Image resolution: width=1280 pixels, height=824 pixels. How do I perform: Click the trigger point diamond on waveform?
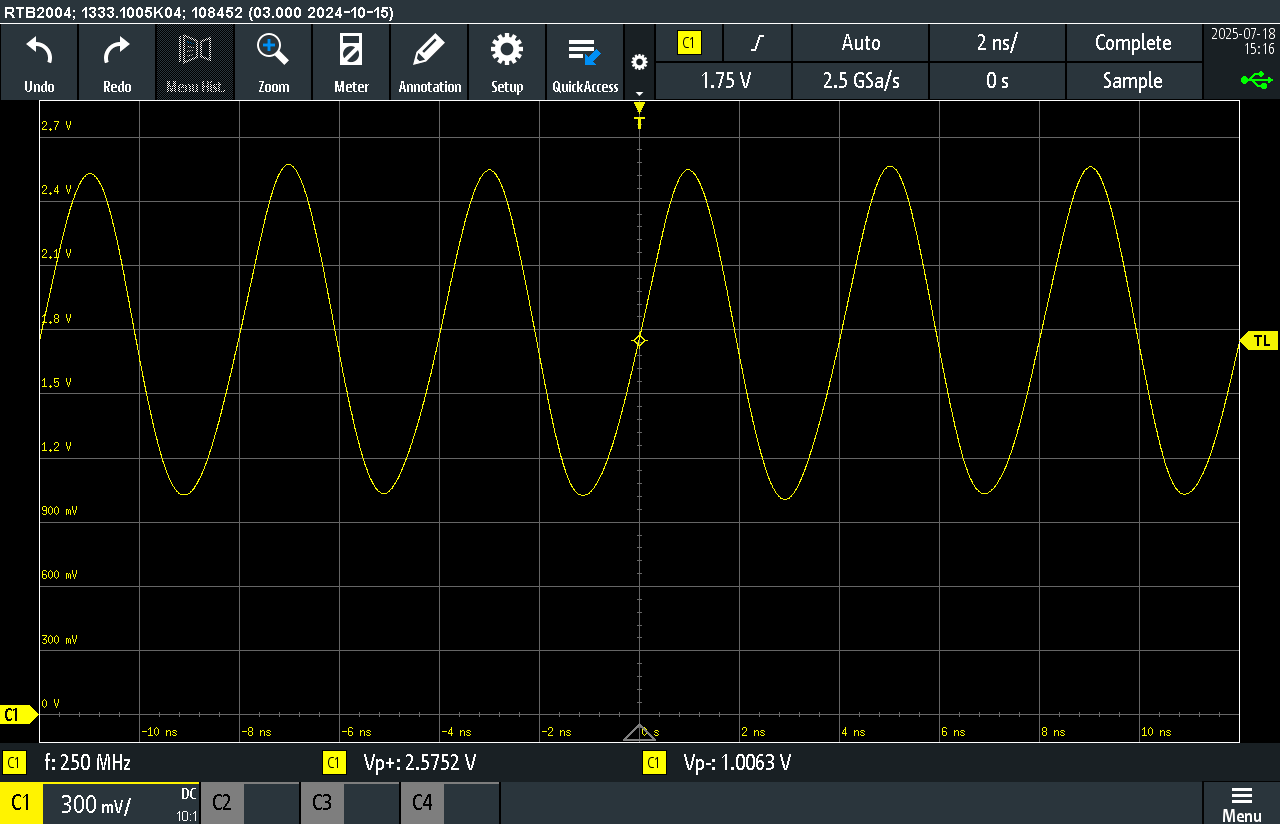click(640, 341)
